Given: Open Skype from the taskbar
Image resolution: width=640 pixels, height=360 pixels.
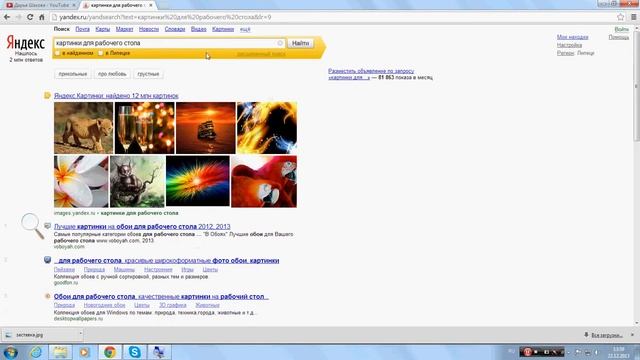Looking at the screenshot, I should [134, 352].
